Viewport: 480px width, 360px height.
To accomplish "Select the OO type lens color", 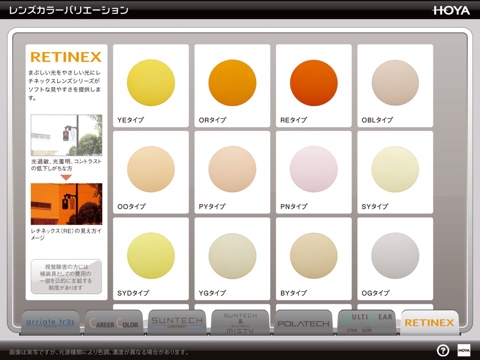I will tap(151, 172).
